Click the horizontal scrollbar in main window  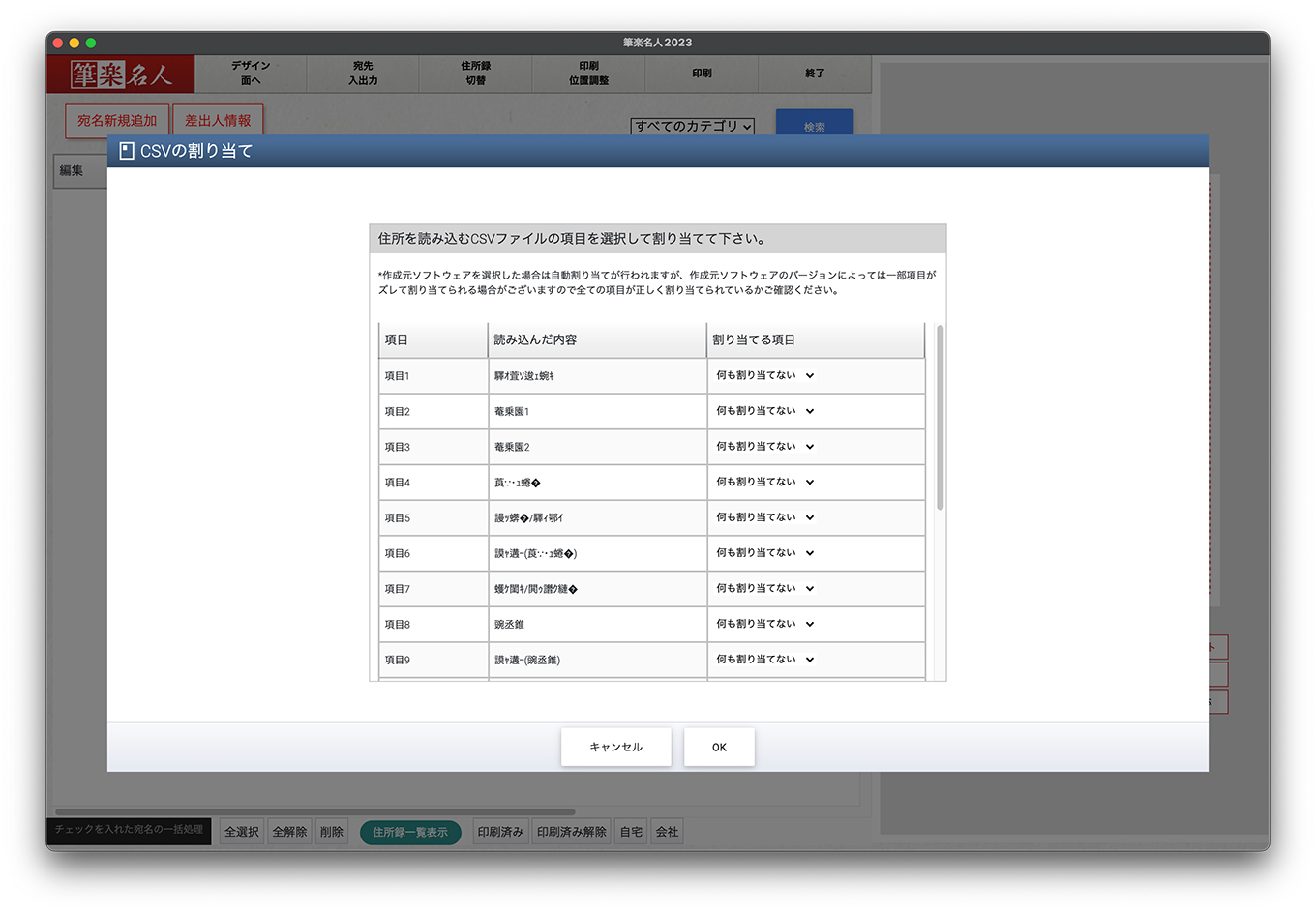pos(315,811)
